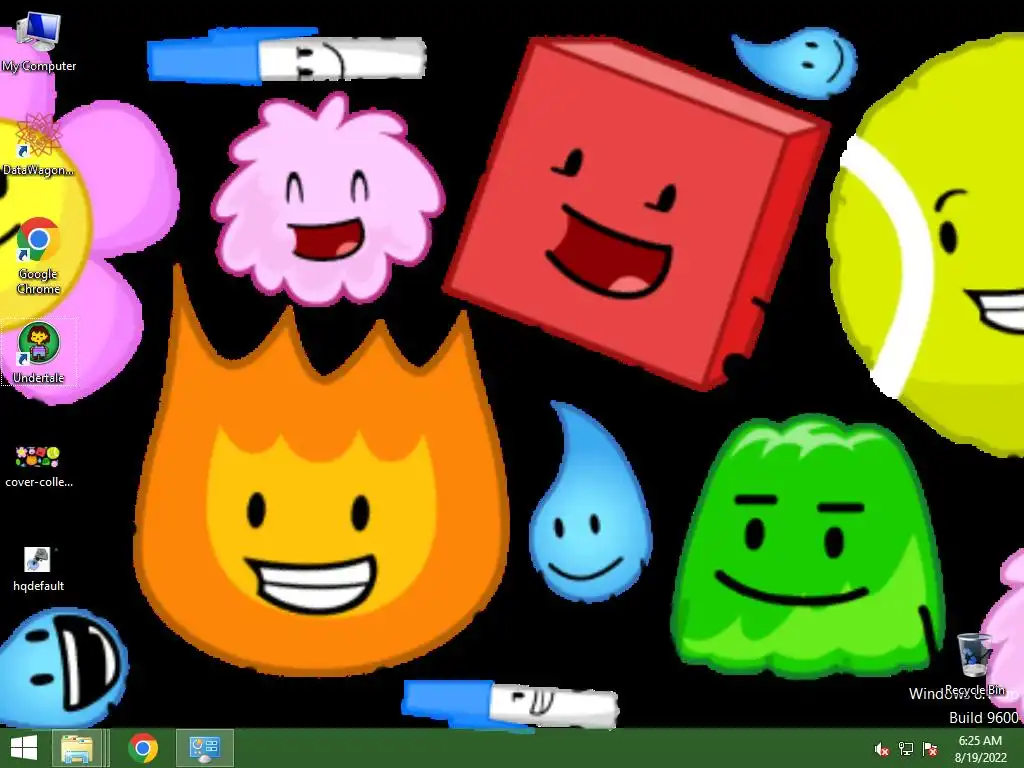The height and width of the screenshot is (768, 1024).
Task: Open Control Panel taskbar icon
Action: click(204, 748)
